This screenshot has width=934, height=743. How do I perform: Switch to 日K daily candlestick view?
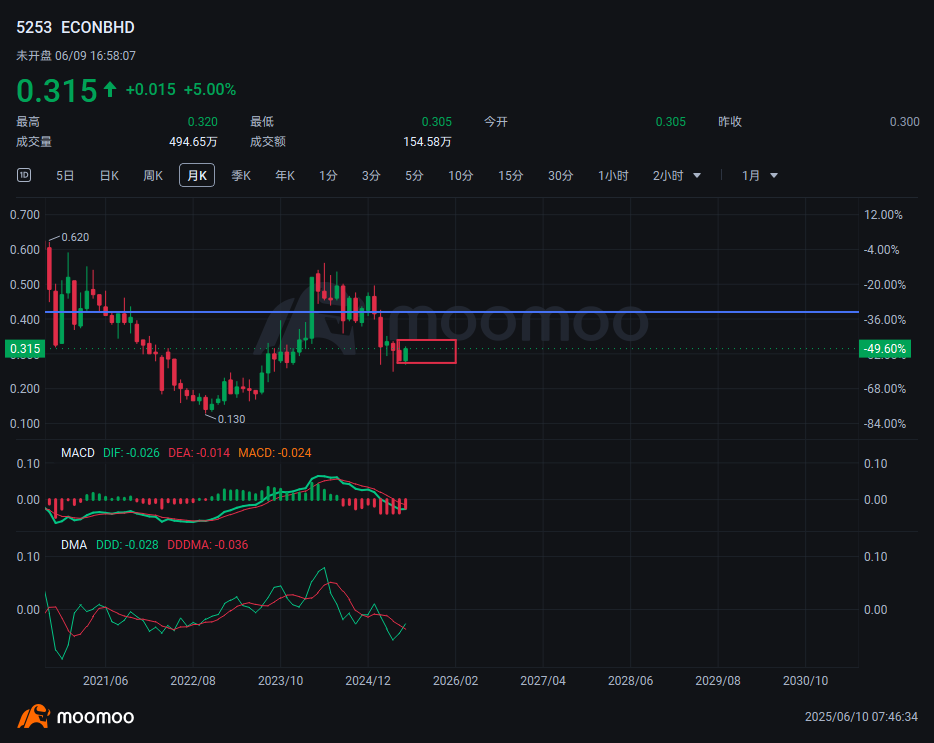(x=109, y=176)
